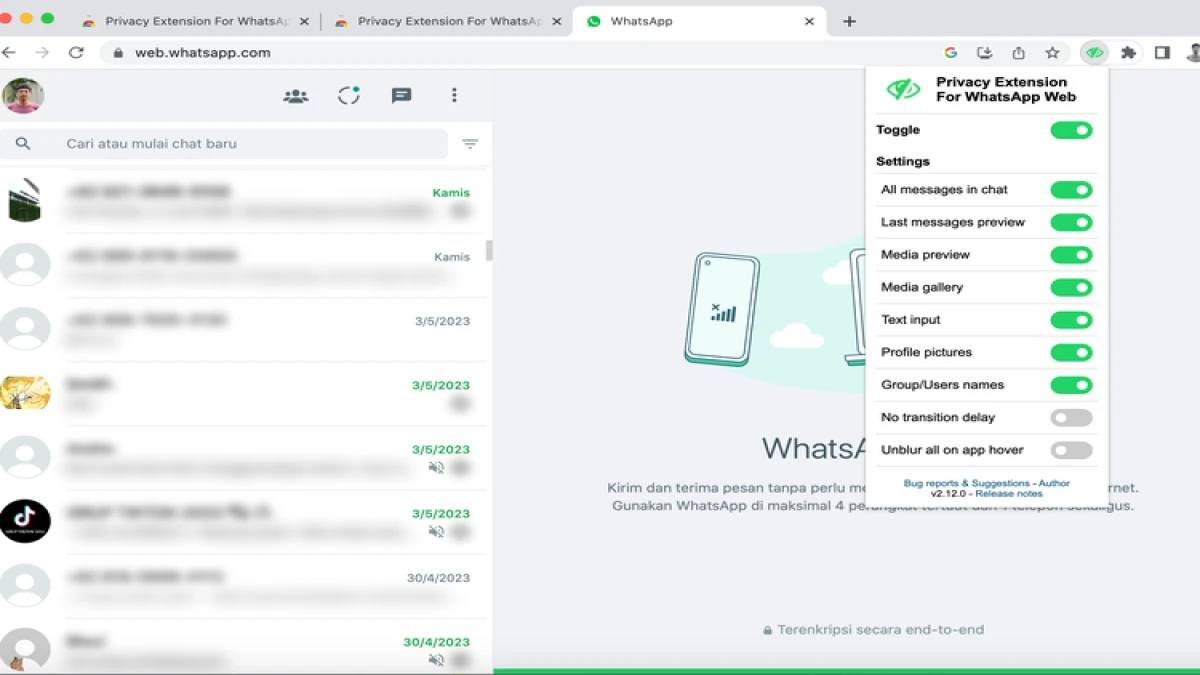Image resolution: width=1200 pixels, height=675 pixels.
Task: Go forward with browser arrow
Action: pos(42,53)
